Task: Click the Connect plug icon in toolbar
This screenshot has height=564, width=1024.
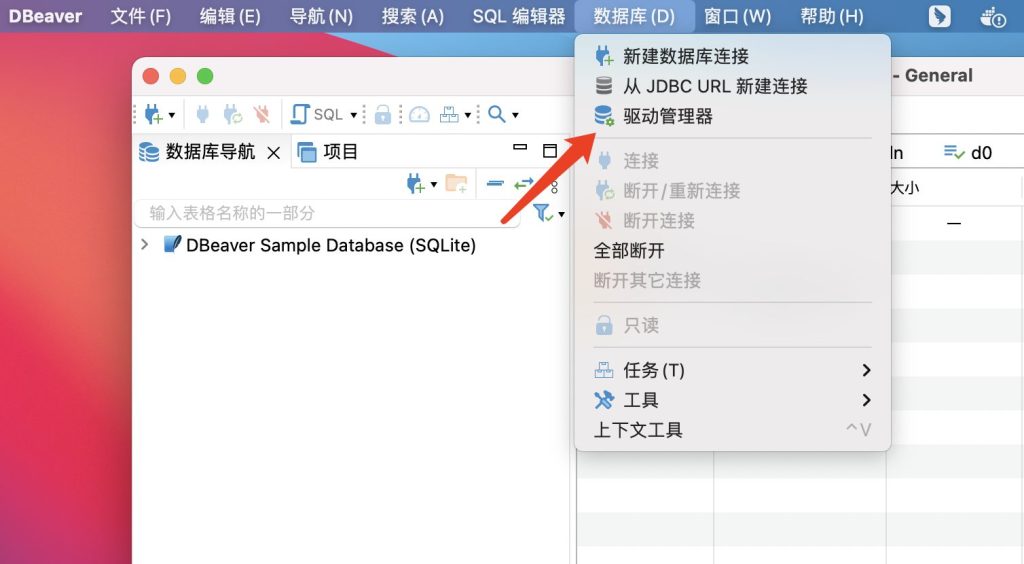Action: (x=202, y=115)
